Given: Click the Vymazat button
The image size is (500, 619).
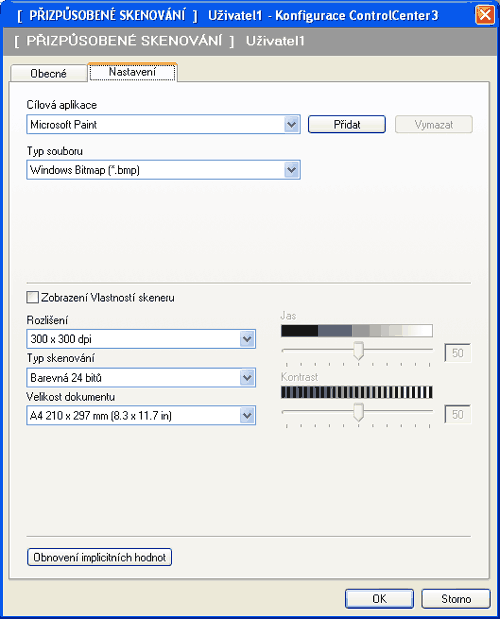Looking at the screenshot, I should (434, 125).
